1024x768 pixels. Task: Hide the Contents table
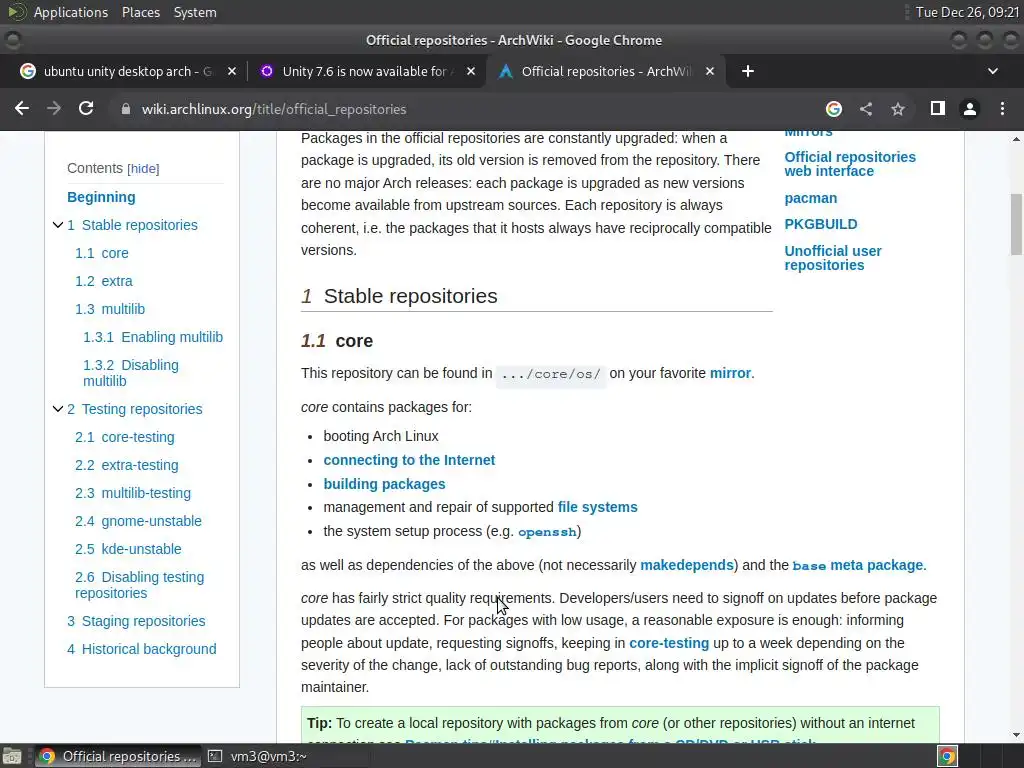[143, 168]
